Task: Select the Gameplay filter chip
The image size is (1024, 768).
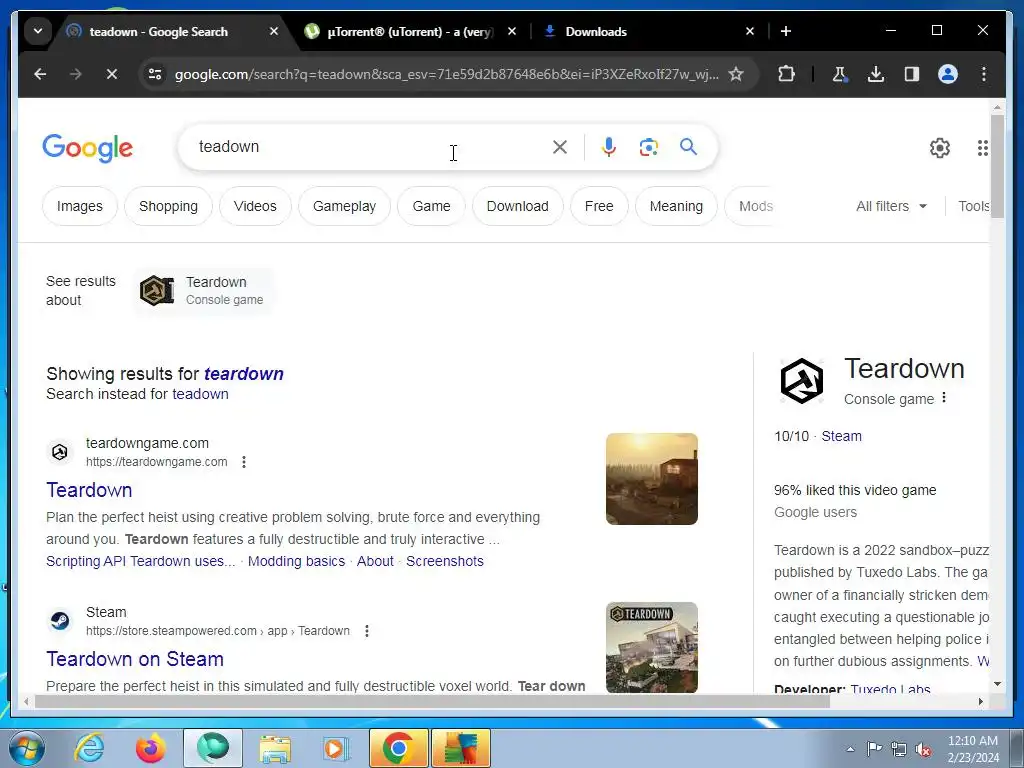Action: pos(344,206)
